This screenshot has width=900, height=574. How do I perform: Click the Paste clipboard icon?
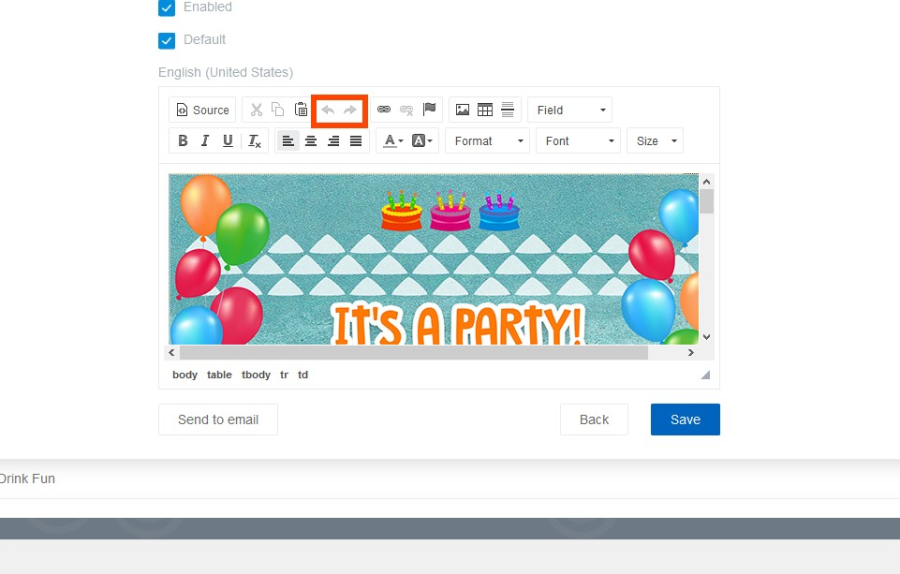pyautogui.click(x=301, y=110)
